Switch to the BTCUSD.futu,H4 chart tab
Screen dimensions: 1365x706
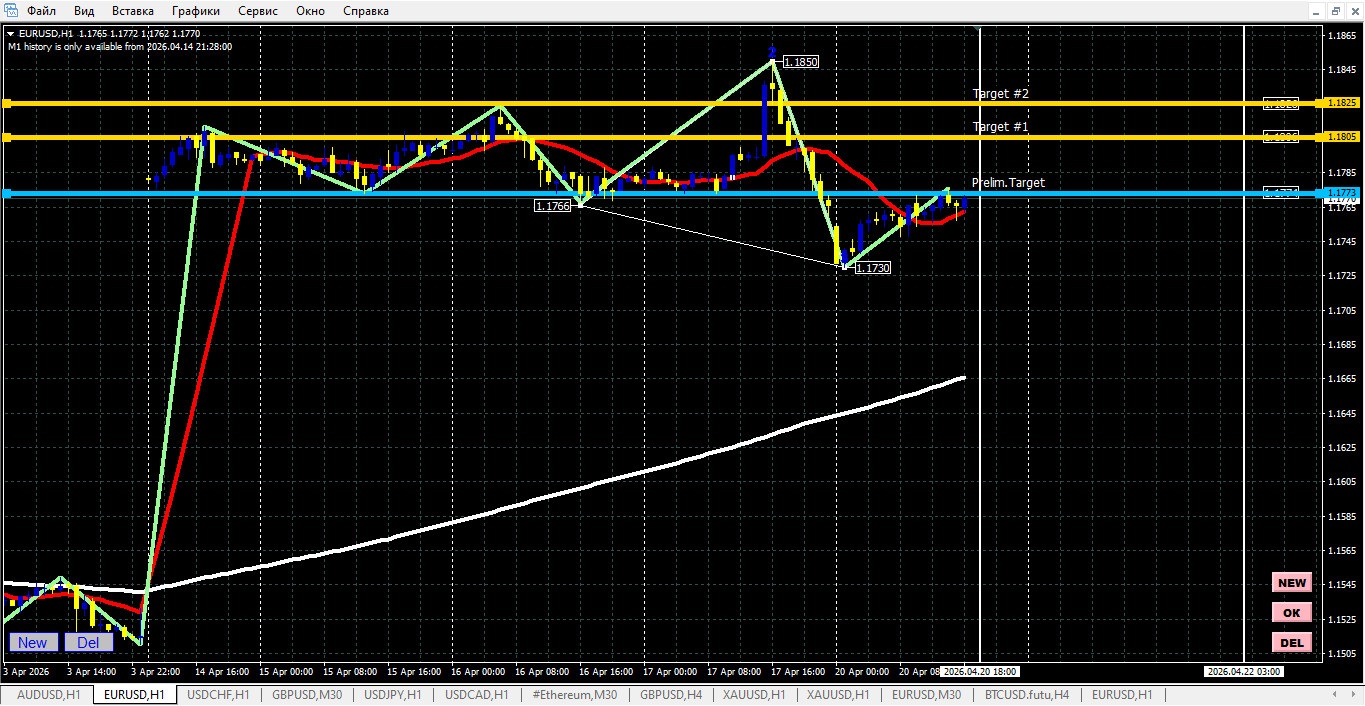[x=1027, y=695]
